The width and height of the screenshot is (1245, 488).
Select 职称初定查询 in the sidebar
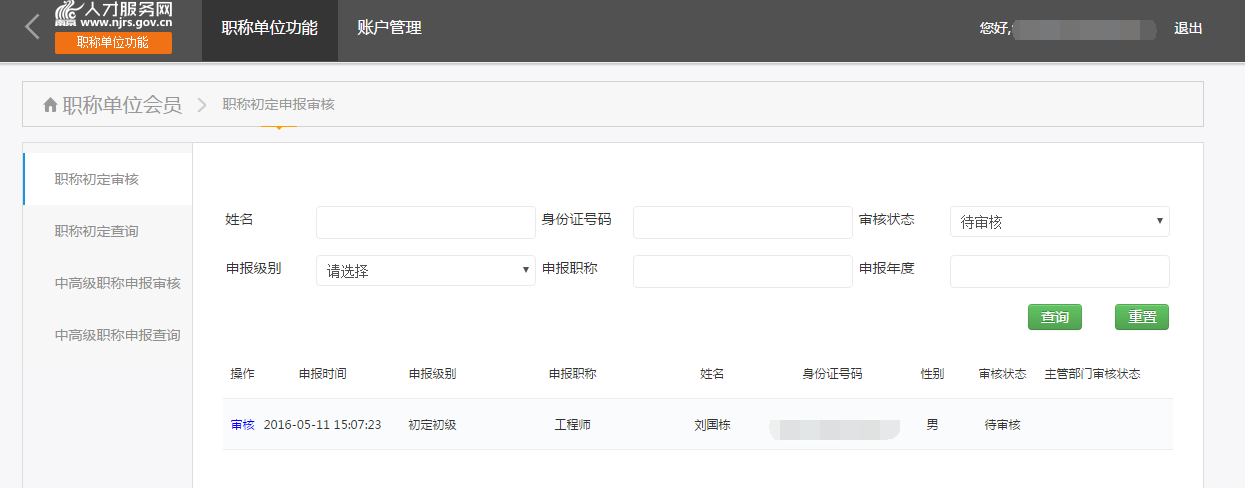point(97,231)
